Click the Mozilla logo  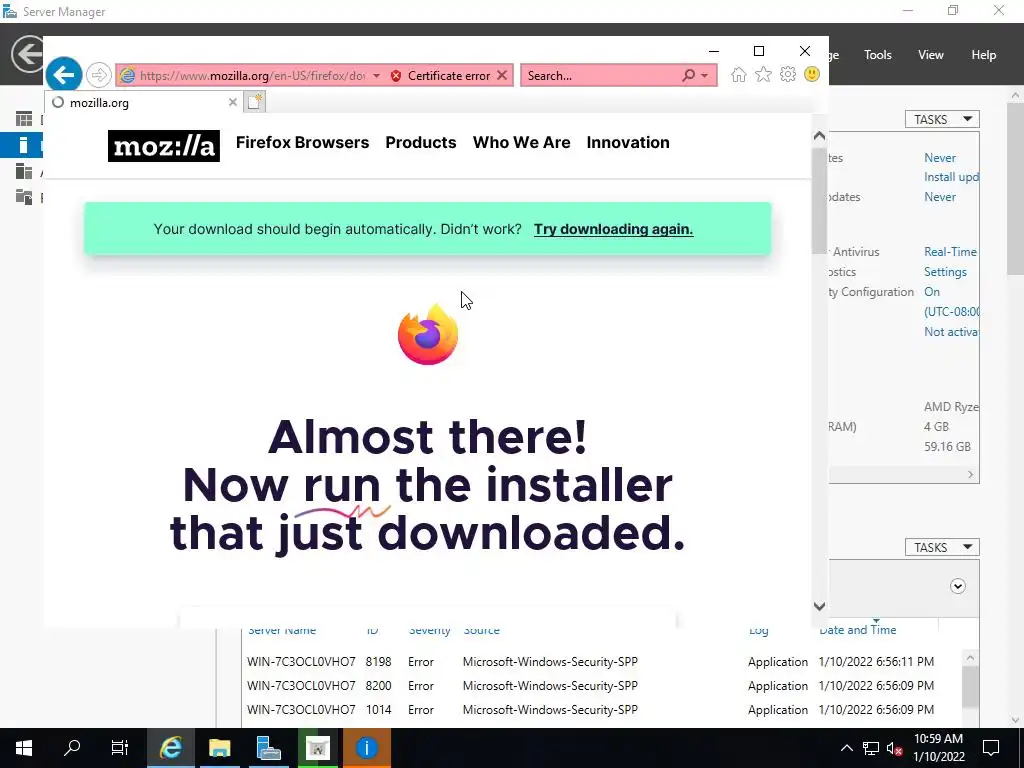[x=163, y=146]
